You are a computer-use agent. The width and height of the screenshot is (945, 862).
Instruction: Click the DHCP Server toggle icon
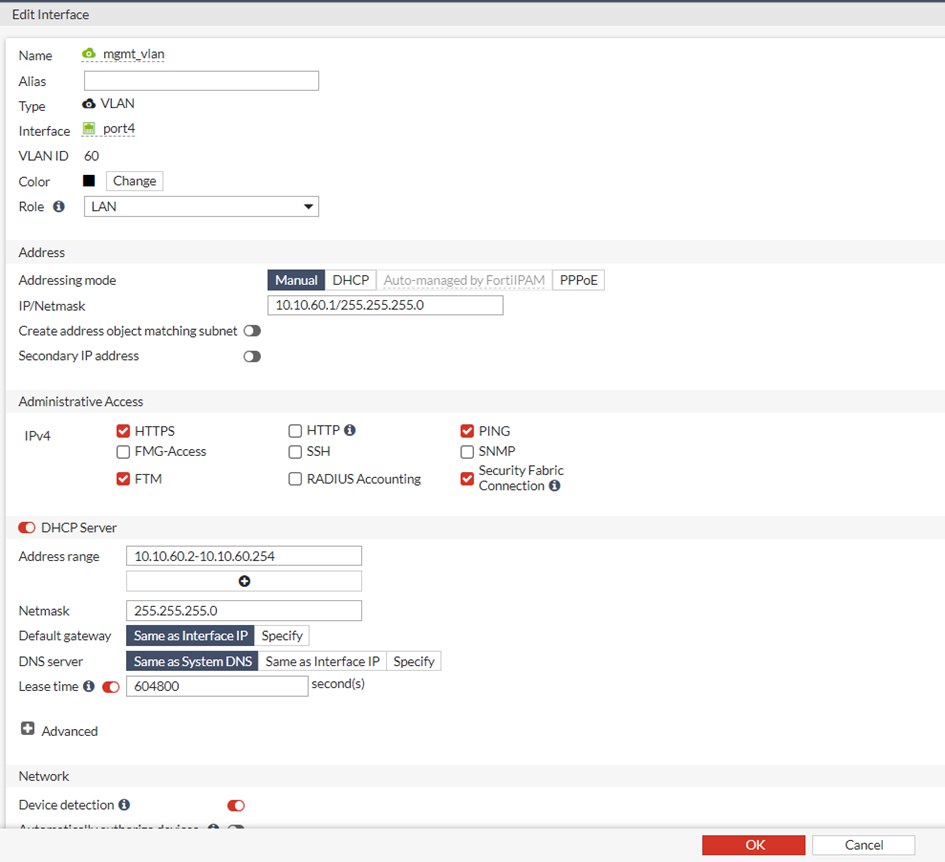coord(27,527)
